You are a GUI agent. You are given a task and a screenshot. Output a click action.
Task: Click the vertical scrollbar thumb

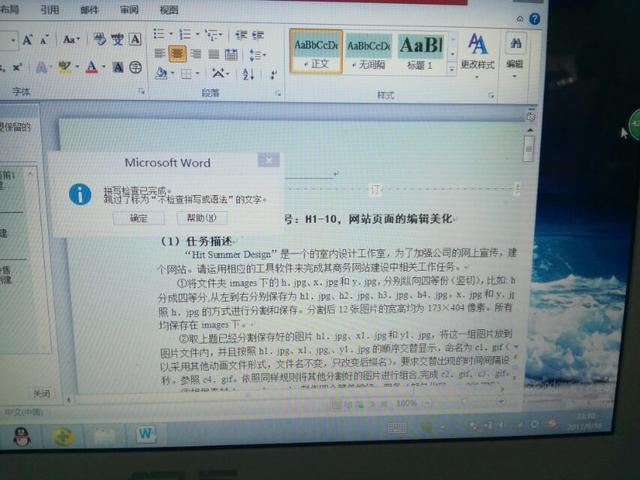[529, 149]
